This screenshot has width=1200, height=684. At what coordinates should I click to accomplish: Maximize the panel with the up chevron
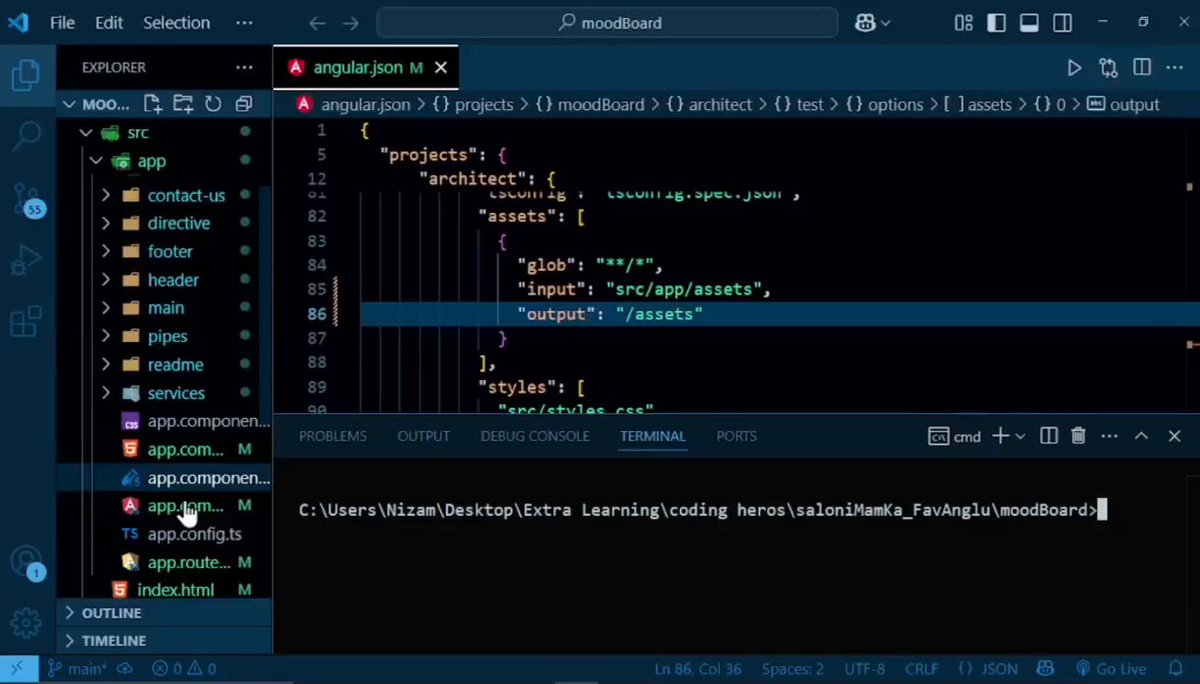(x=1141, y=436)
